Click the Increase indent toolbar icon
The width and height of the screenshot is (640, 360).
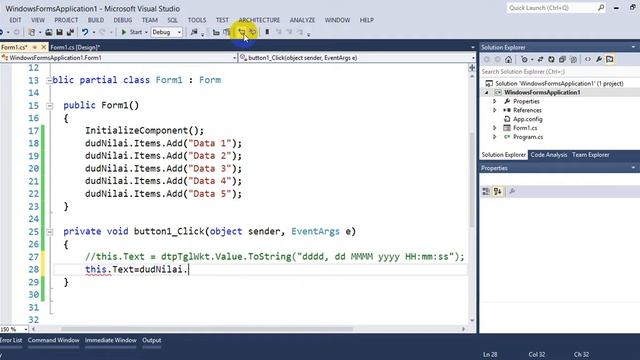(x=227, y=32)
